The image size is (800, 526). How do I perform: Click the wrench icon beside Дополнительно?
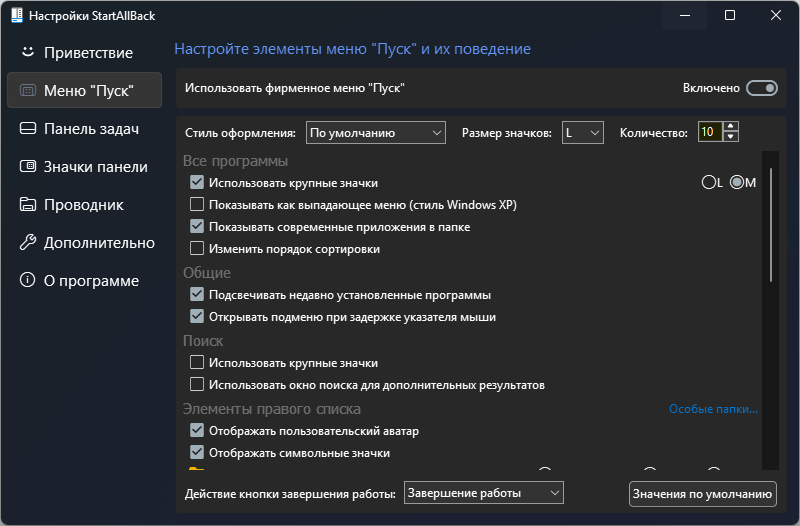28,243
